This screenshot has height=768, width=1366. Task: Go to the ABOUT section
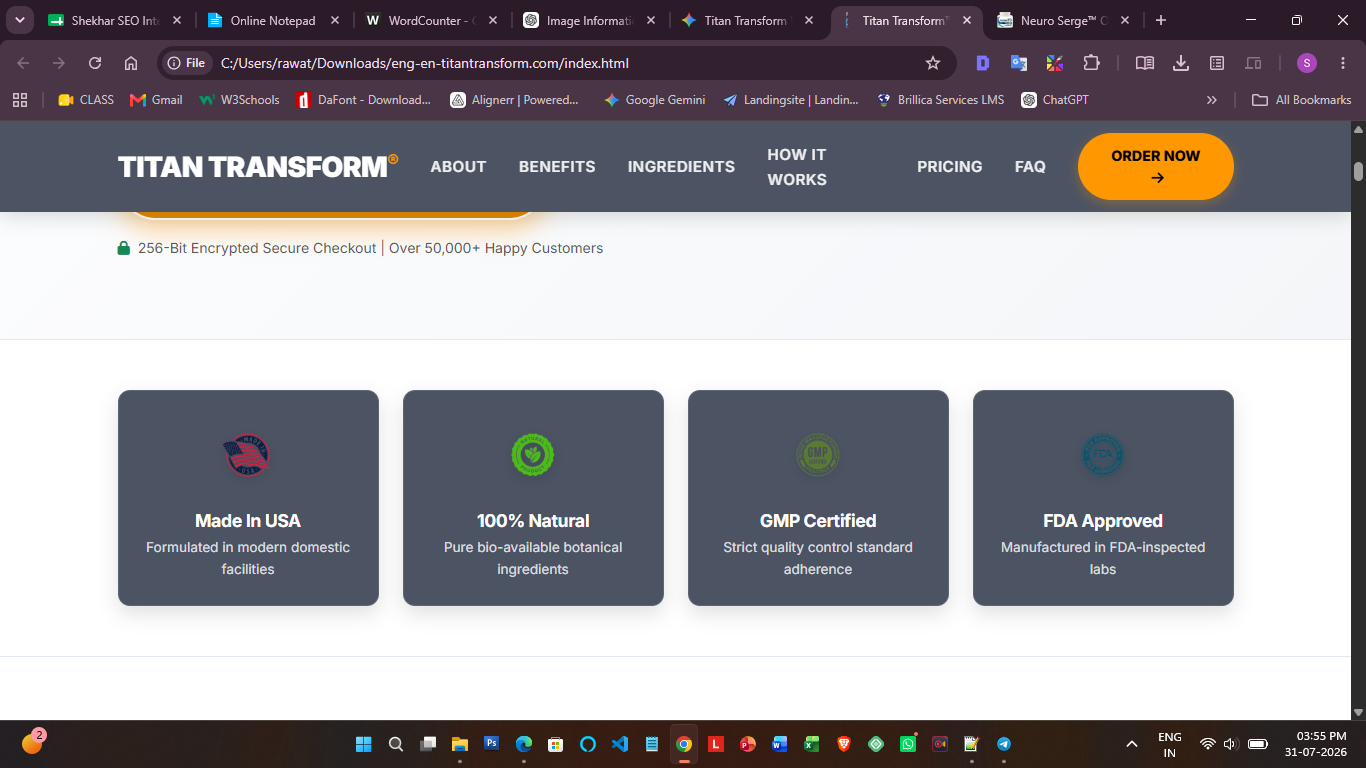458,167
